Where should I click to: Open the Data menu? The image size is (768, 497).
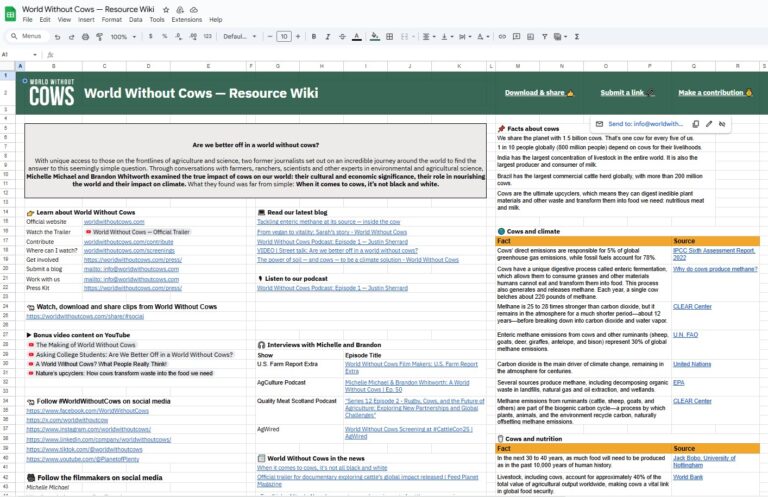[x=136, y=20]
